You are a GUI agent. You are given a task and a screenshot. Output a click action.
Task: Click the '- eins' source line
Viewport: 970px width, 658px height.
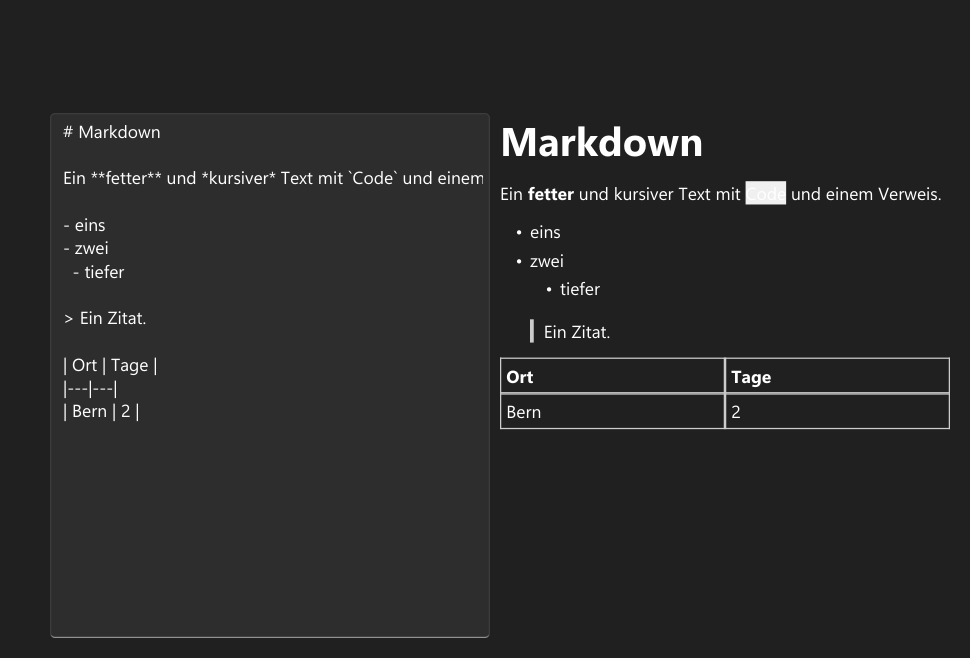(x=84, y=225)
